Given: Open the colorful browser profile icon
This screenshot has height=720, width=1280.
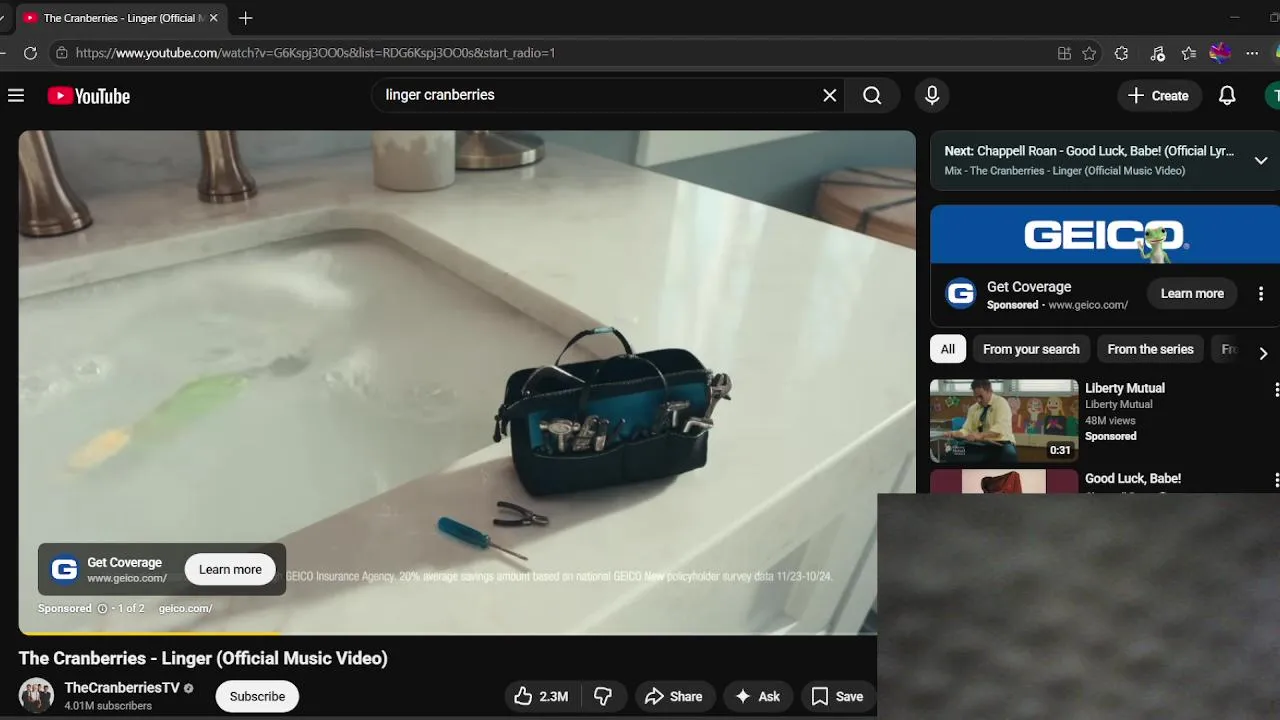Looking at the screenshot, I should 1220,53.
